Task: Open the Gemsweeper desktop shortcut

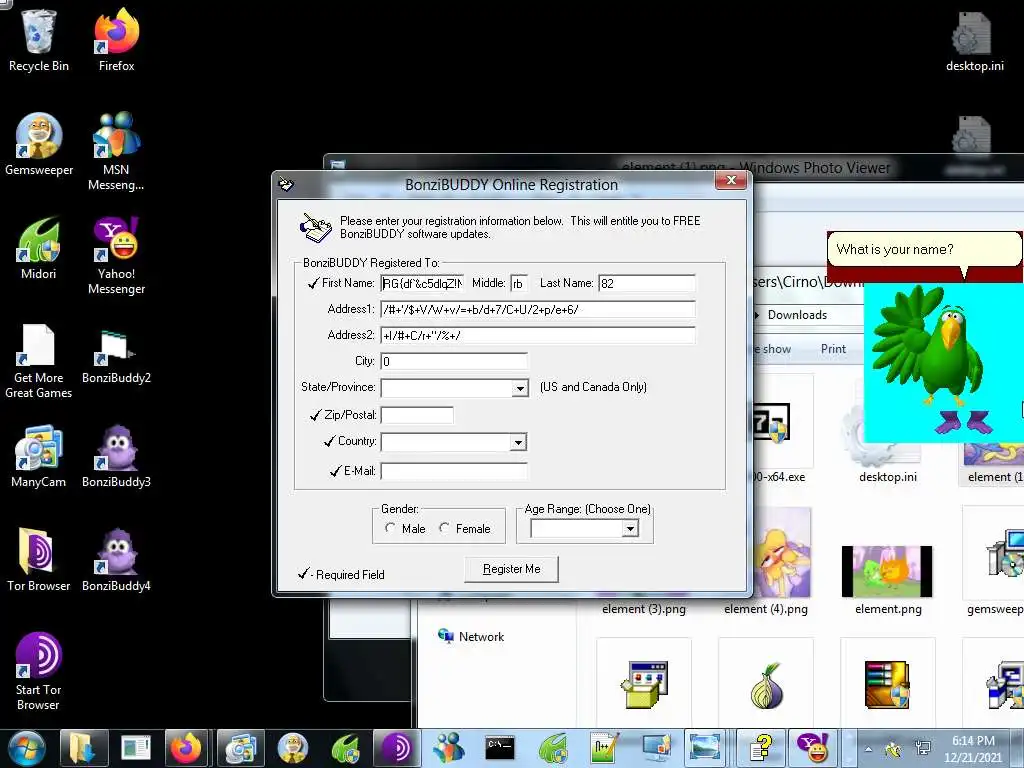Action: click(x=39, y=144)
